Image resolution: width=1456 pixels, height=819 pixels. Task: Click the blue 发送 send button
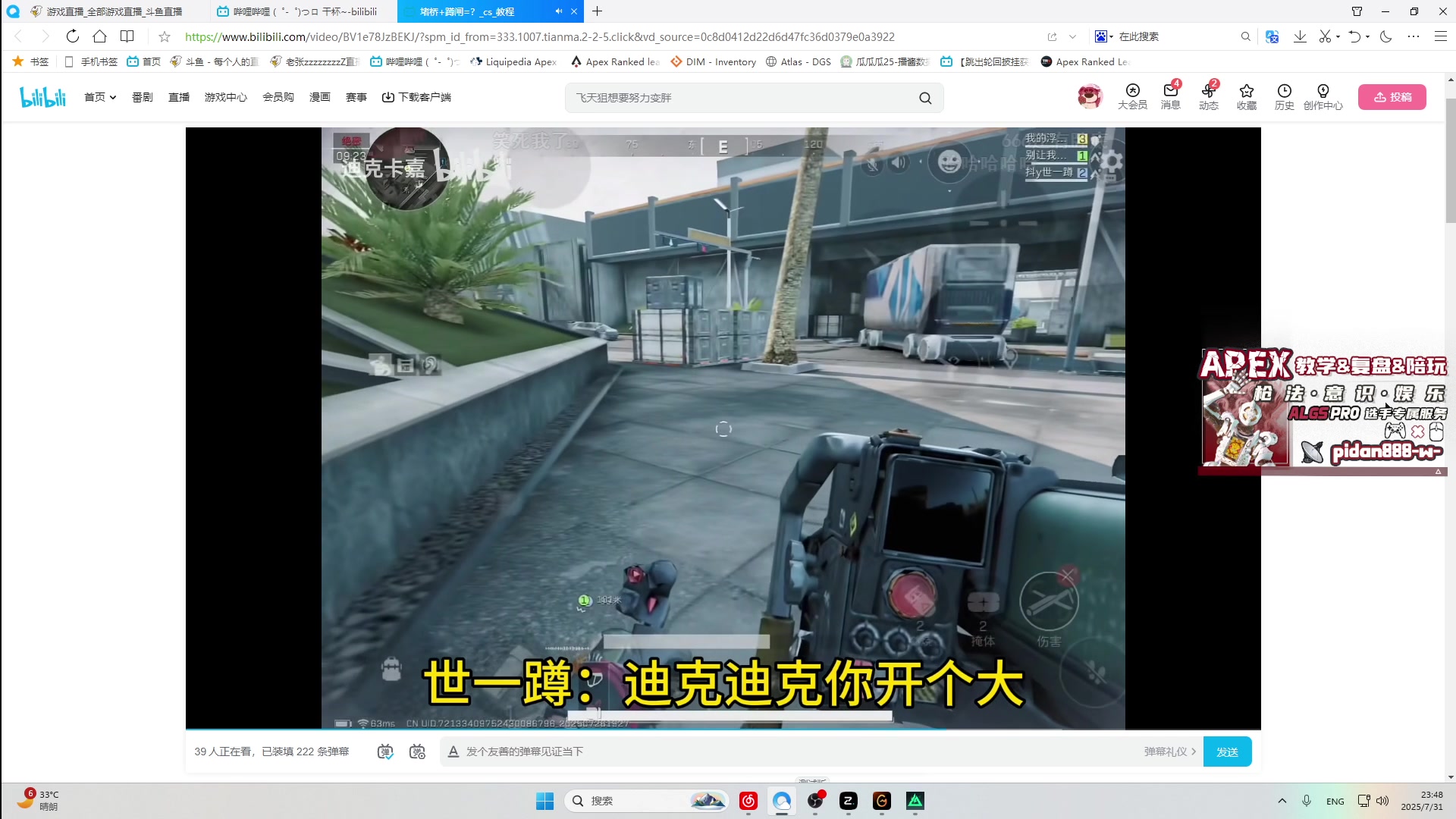click(1227, 752)
